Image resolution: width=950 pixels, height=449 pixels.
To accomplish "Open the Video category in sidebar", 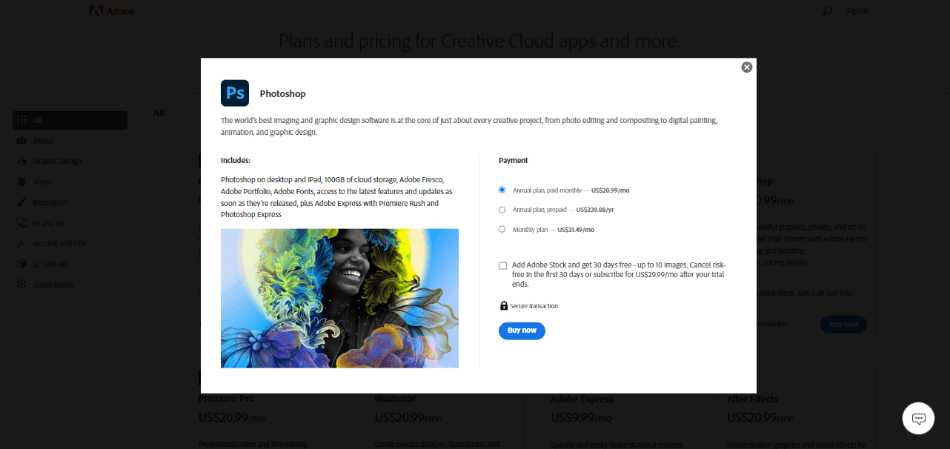I will pyautogui.click(x=42, y=182).
